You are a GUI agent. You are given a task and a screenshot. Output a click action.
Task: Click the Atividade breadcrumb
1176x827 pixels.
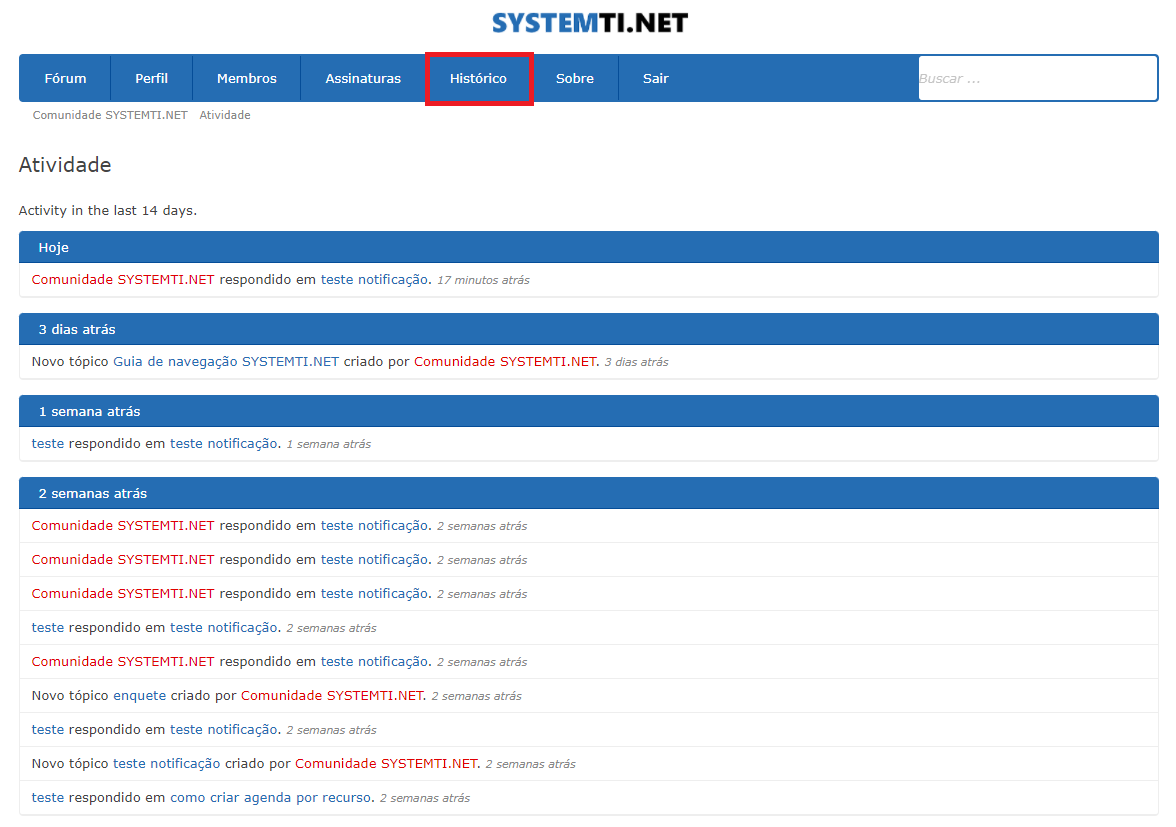[225, 115]
